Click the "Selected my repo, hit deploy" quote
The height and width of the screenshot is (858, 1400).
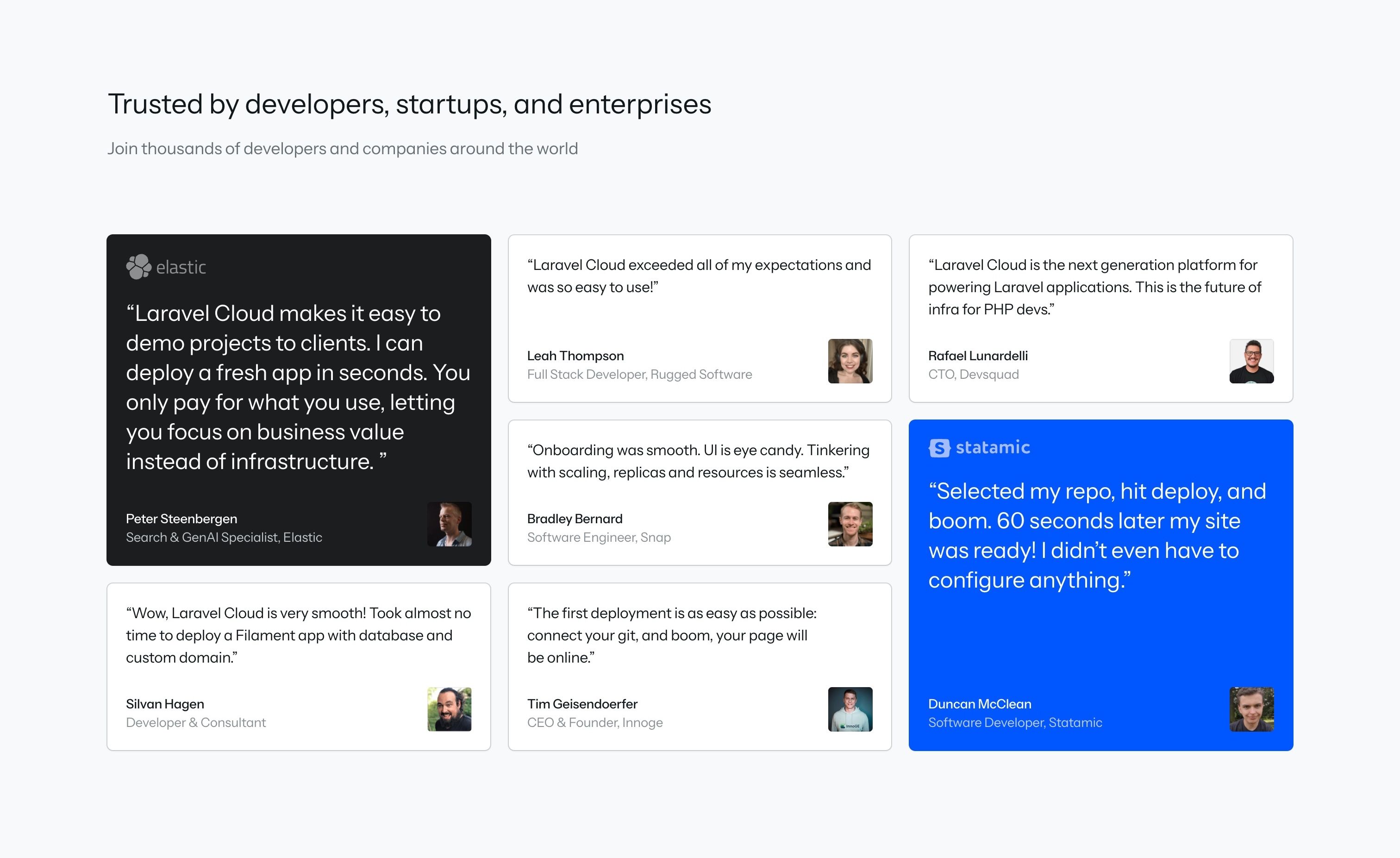pos(1097,536)
